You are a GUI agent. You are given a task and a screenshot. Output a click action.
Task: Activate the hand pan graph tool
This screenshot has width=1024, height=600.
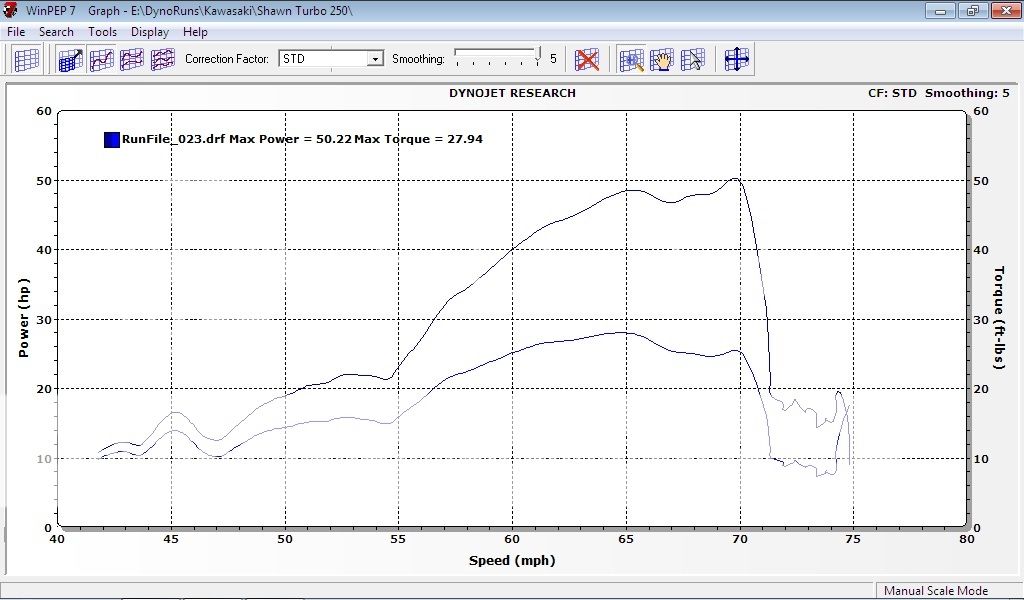661,59
